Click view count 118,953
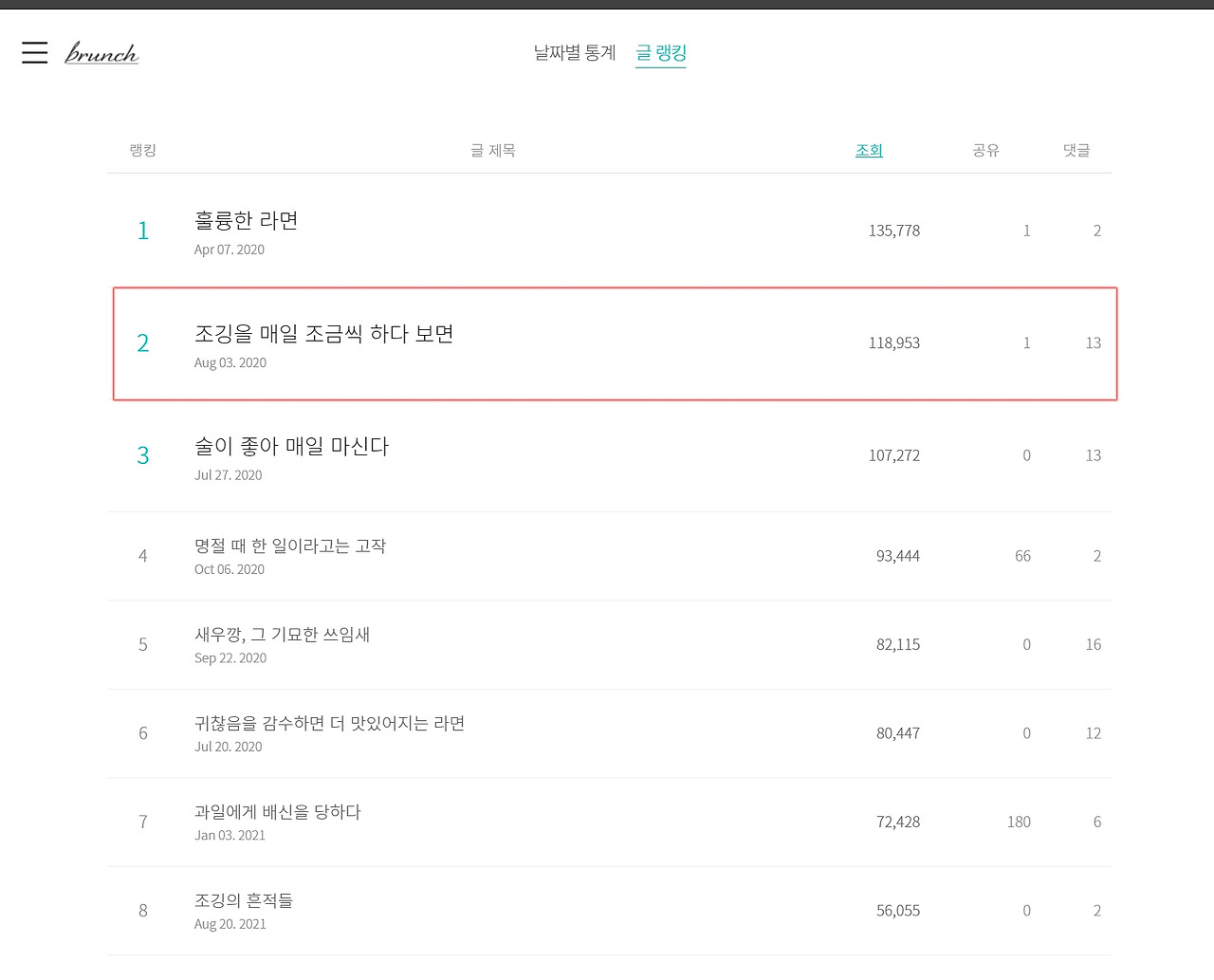Viewport: 1214px width, 980px height. pos(894,342)
